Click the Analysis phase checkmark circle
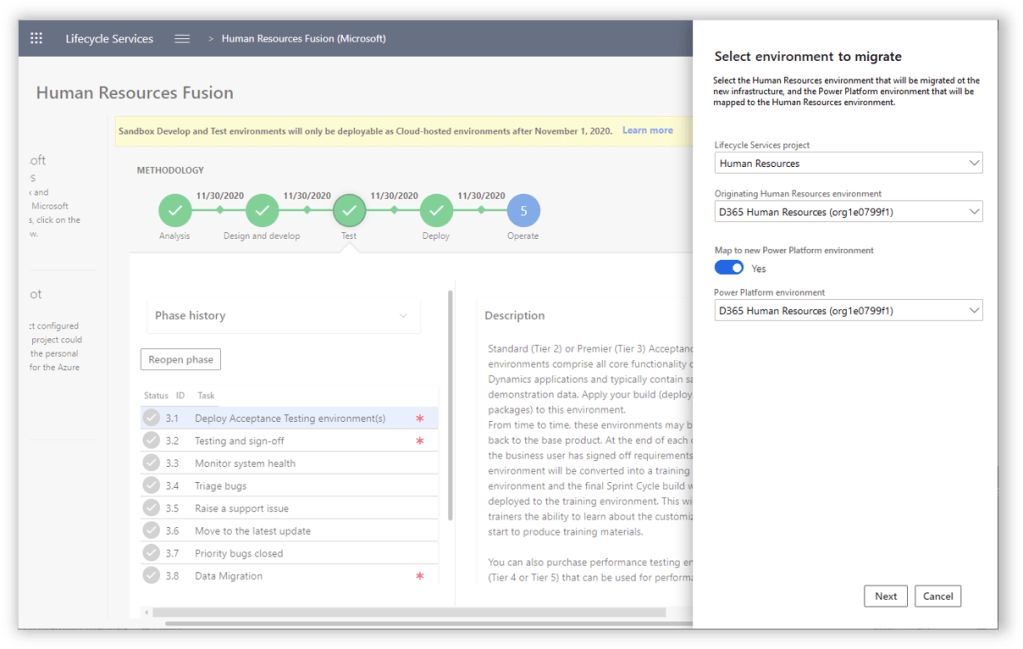Image resolution: width=1023 pixels, height=649 pixels. tap(174, 211)
